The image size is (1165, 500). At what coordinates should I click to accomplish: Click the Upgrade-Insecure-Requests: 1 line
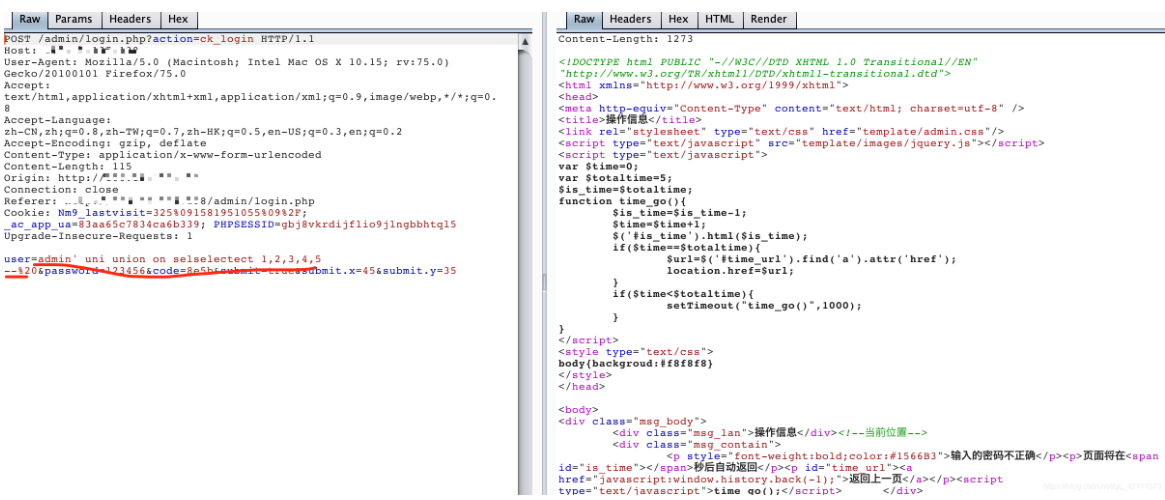point(98,236)
